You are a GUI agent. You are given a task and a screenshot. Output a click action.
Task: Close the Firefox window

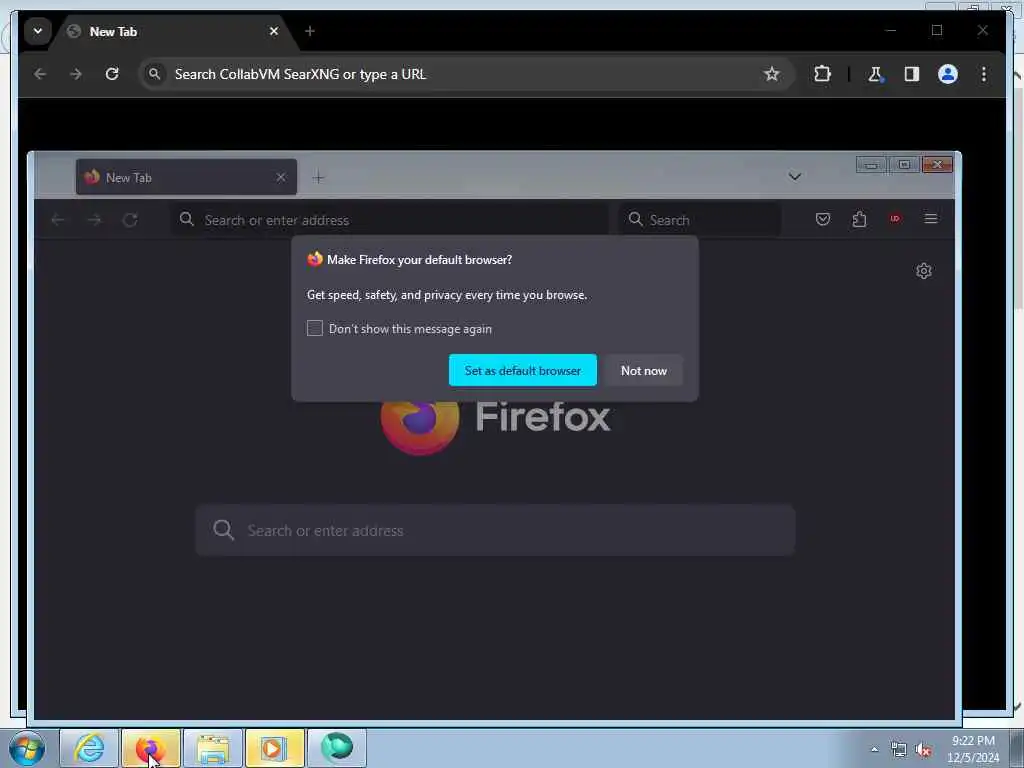938,165
